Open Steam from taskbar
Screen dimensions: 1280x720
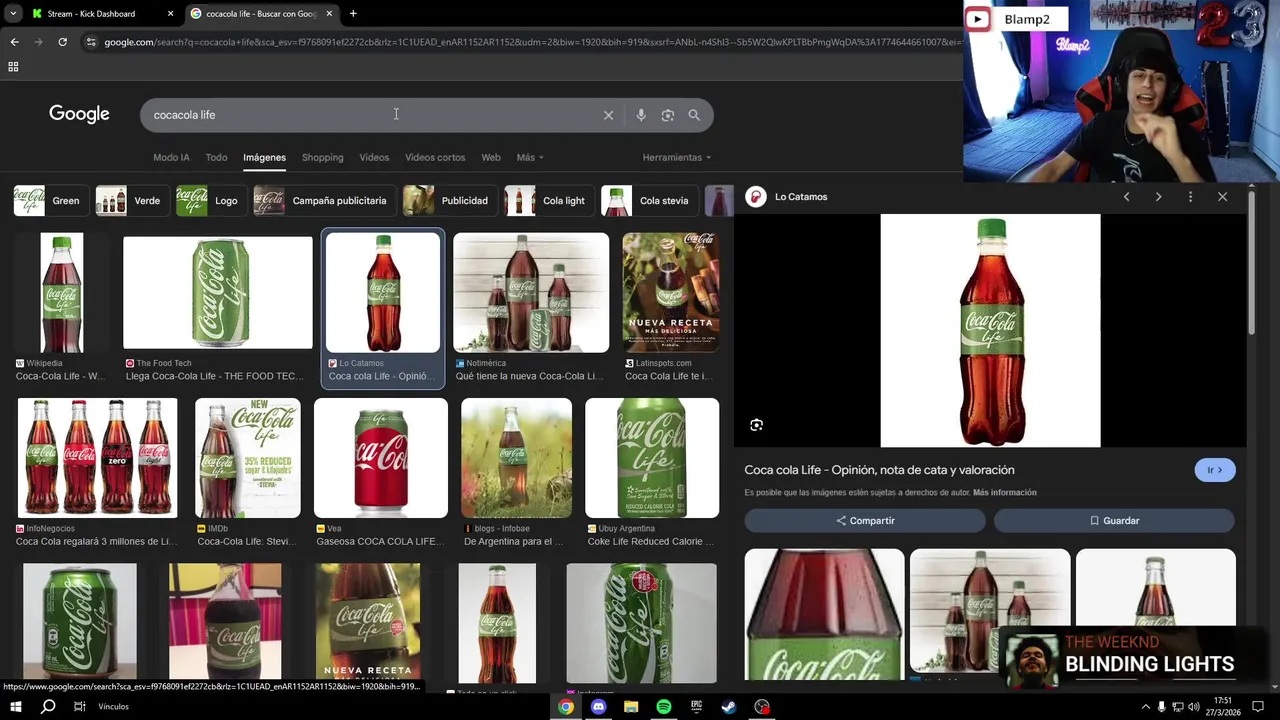pyautogui.click(x=729, y=707)
